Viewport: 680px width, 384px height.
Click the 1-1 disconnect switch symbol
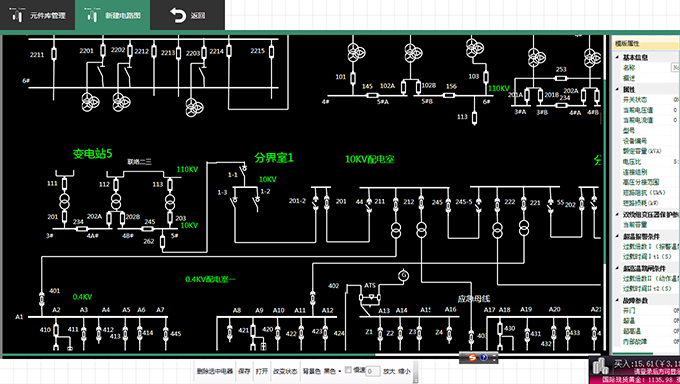click(x=243, y=171)
